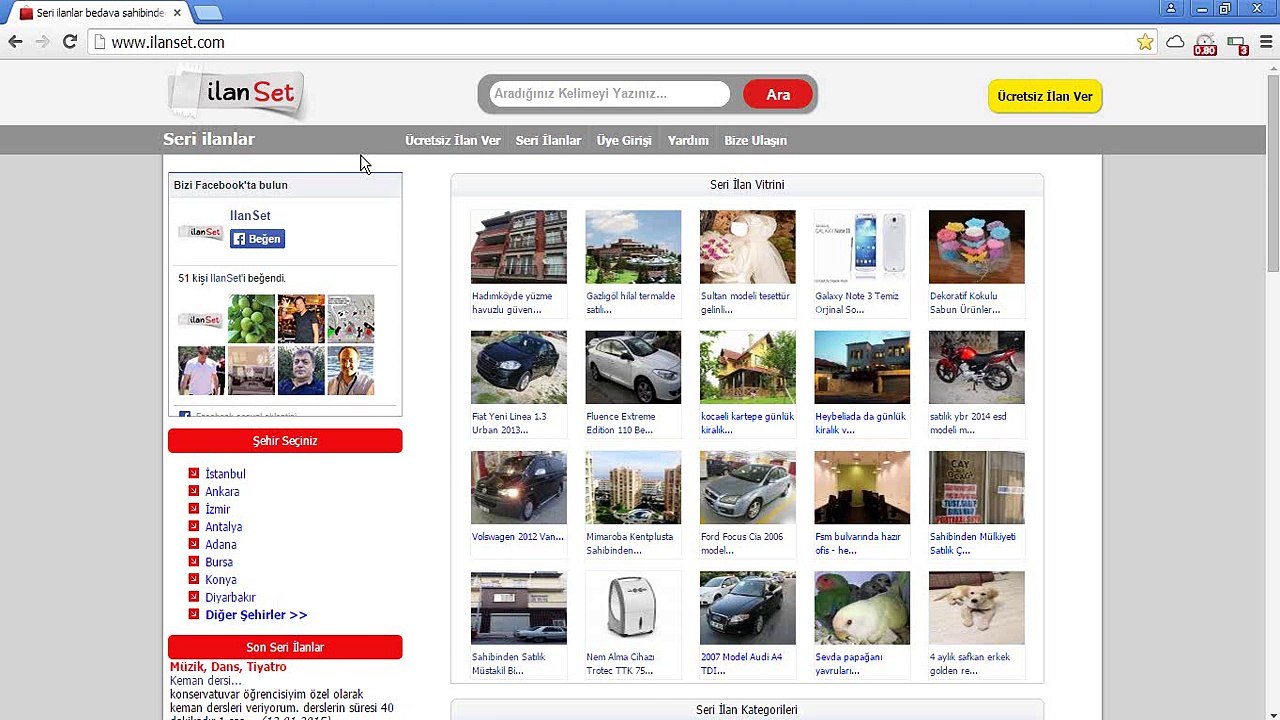Open the cloud extension icon in toolbar
The image size is (1280, 720).
pyautogui.click(x=1175, y=42)
